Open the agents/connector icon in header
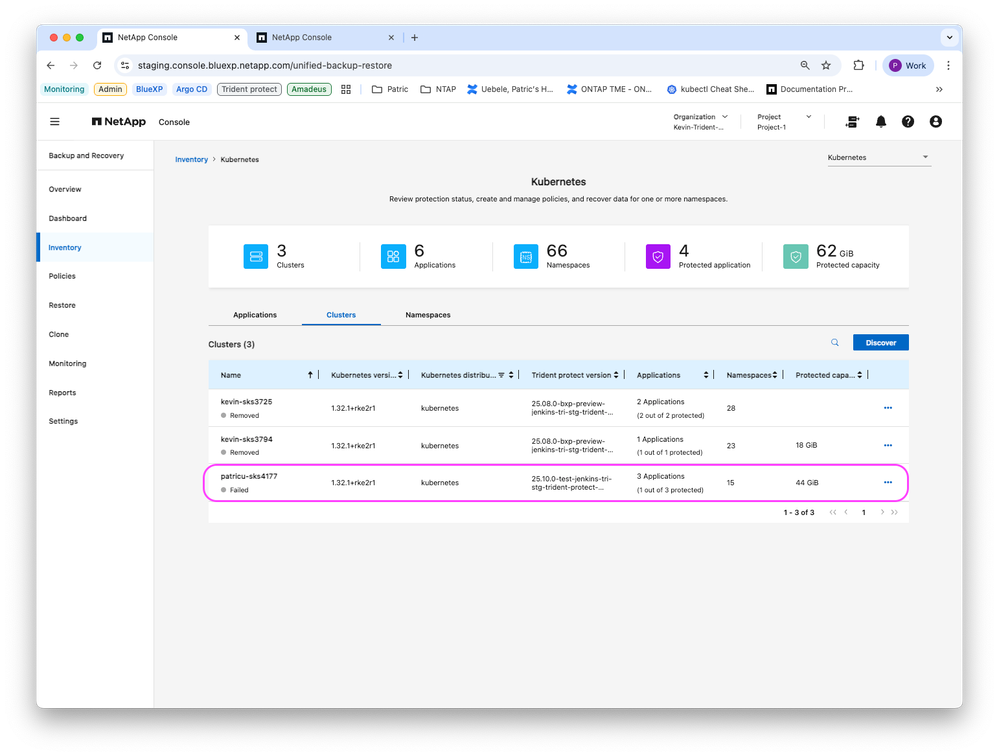 [852, 122]
